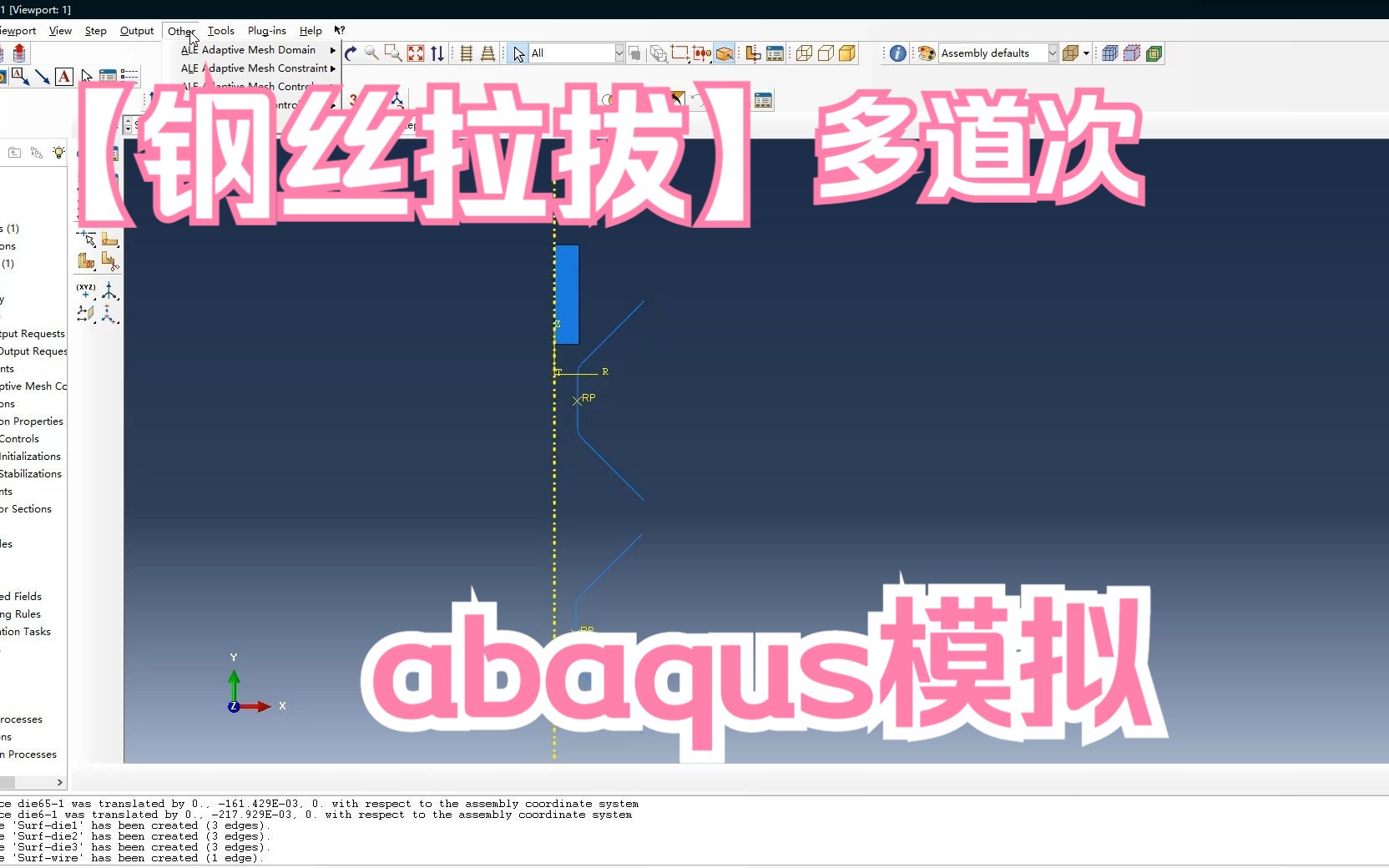
Task: Open the Help menu
Action: 311,31
